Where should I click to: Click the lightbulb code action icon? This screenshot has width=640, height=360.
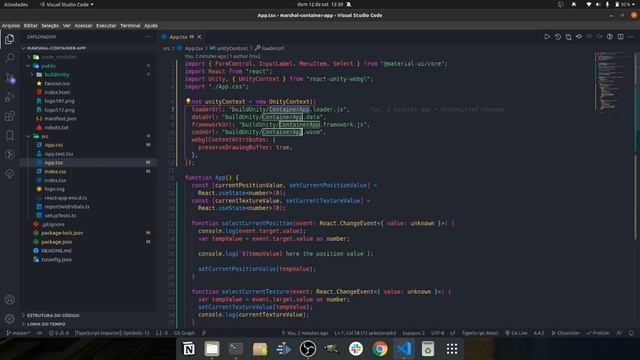pyautogui.click(x=188, y=101)
